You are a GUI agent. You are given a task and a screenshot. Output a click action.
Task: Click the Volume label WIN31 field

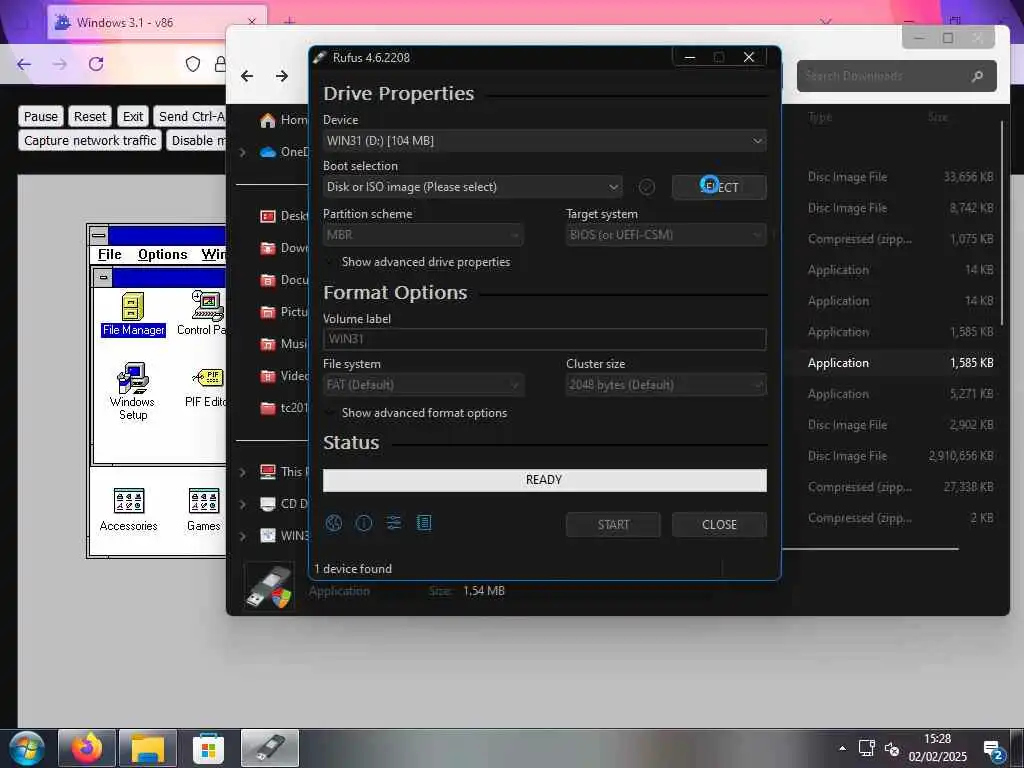pyautogui.click(x=545, y=340)
